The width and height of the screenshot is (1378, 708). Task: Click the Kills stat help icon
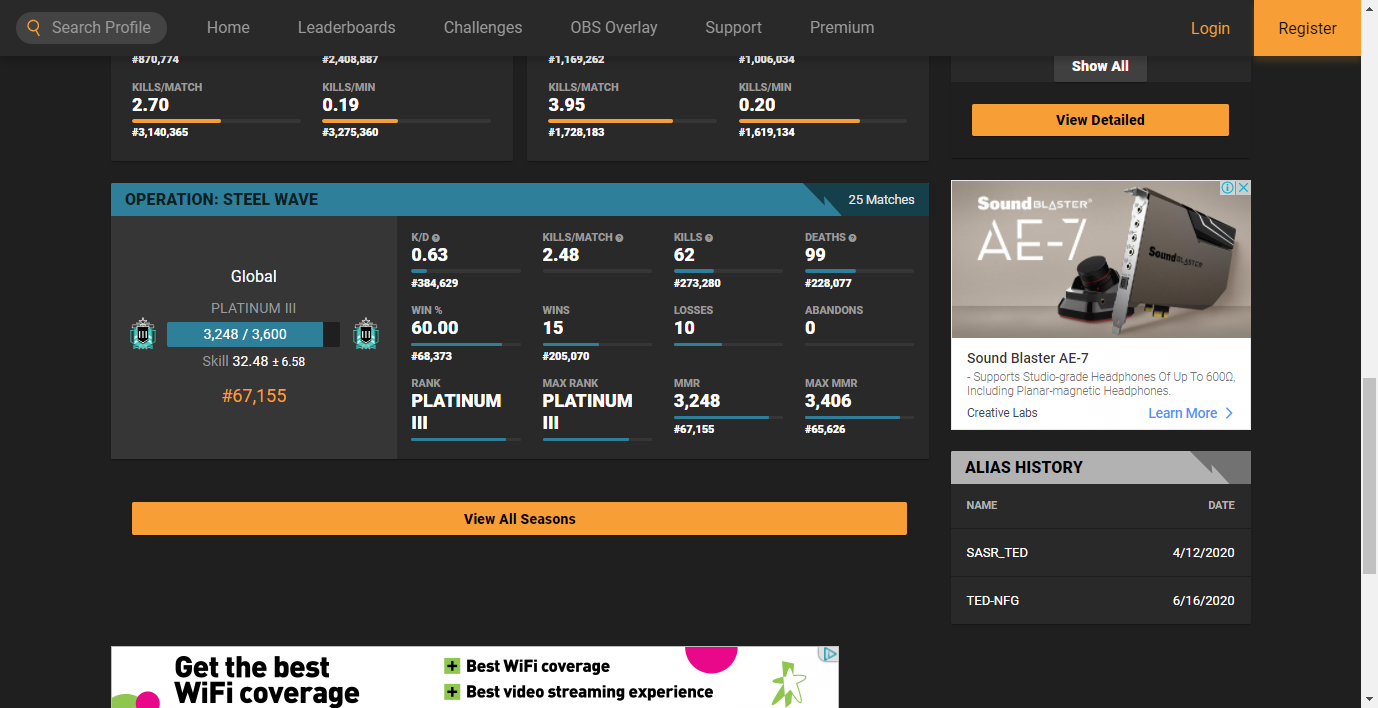pos(709,238)
